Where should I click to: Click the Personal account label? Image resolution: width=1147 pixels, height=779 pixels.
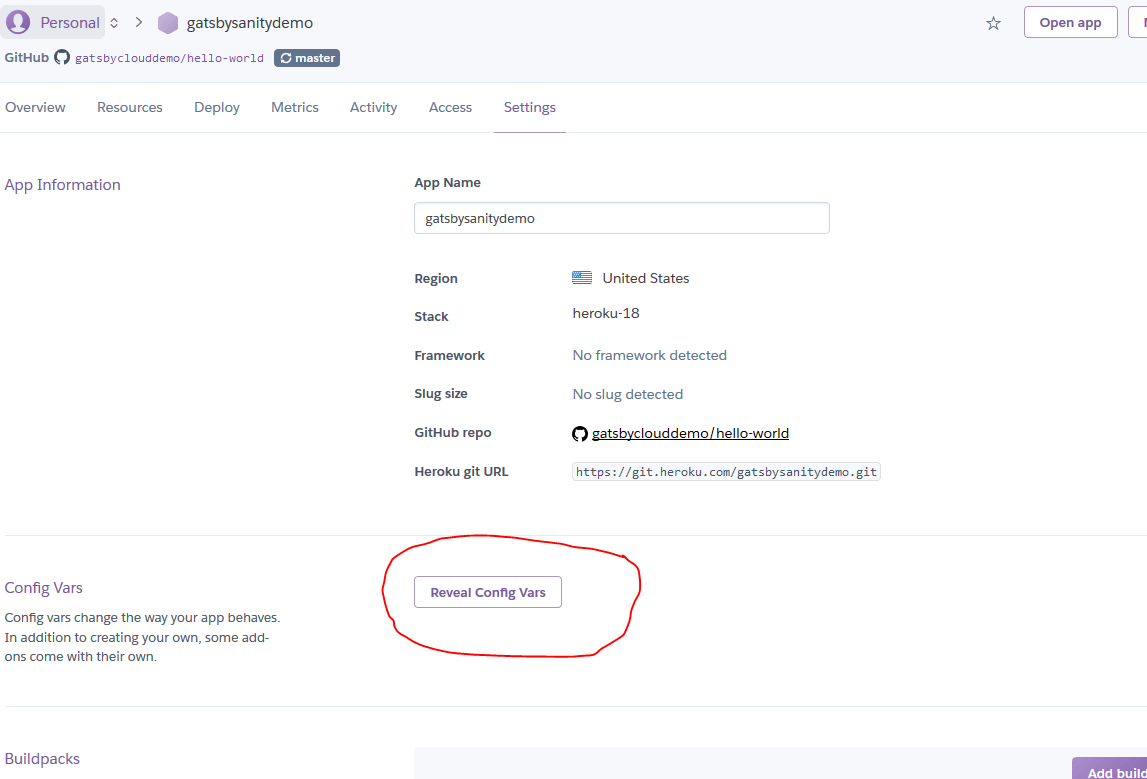click(x=69, y=23)
